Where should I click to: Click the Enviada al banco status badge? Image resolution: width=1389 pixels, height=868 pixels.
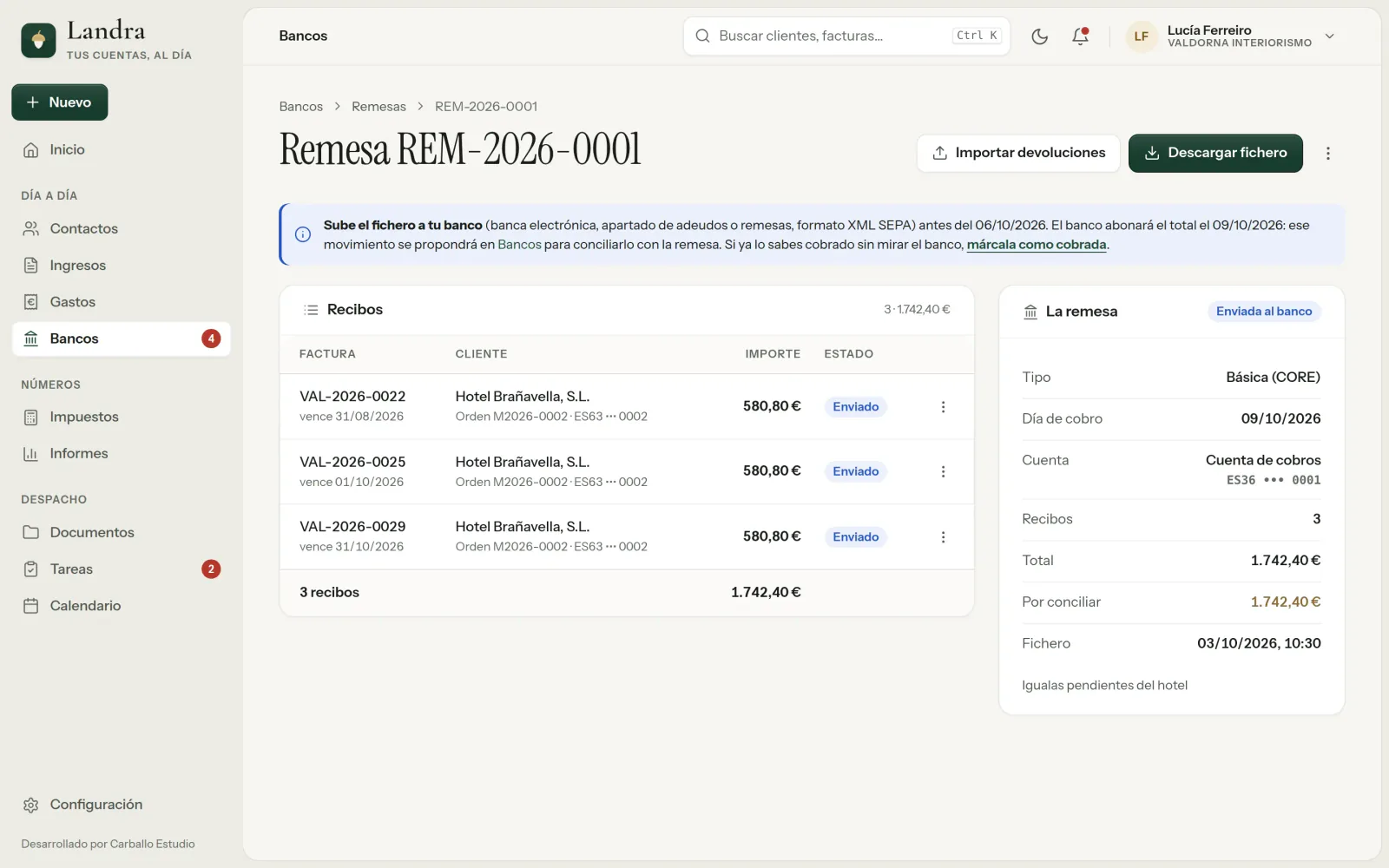[1264, 312]
